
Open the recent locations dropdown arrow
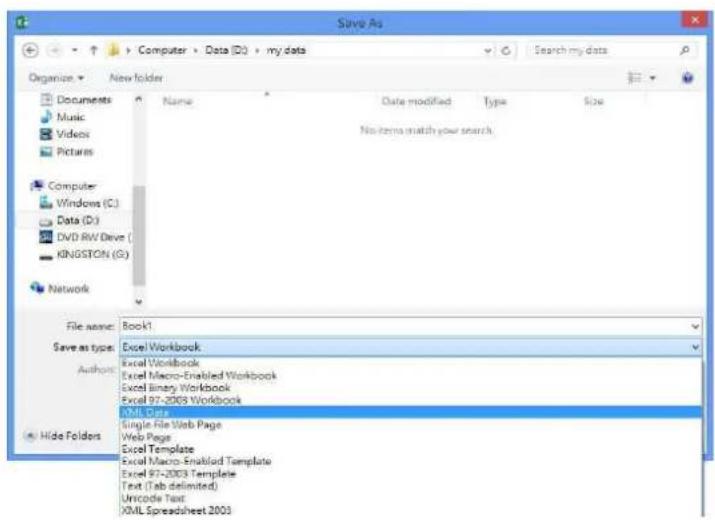(x=75, y=50)
